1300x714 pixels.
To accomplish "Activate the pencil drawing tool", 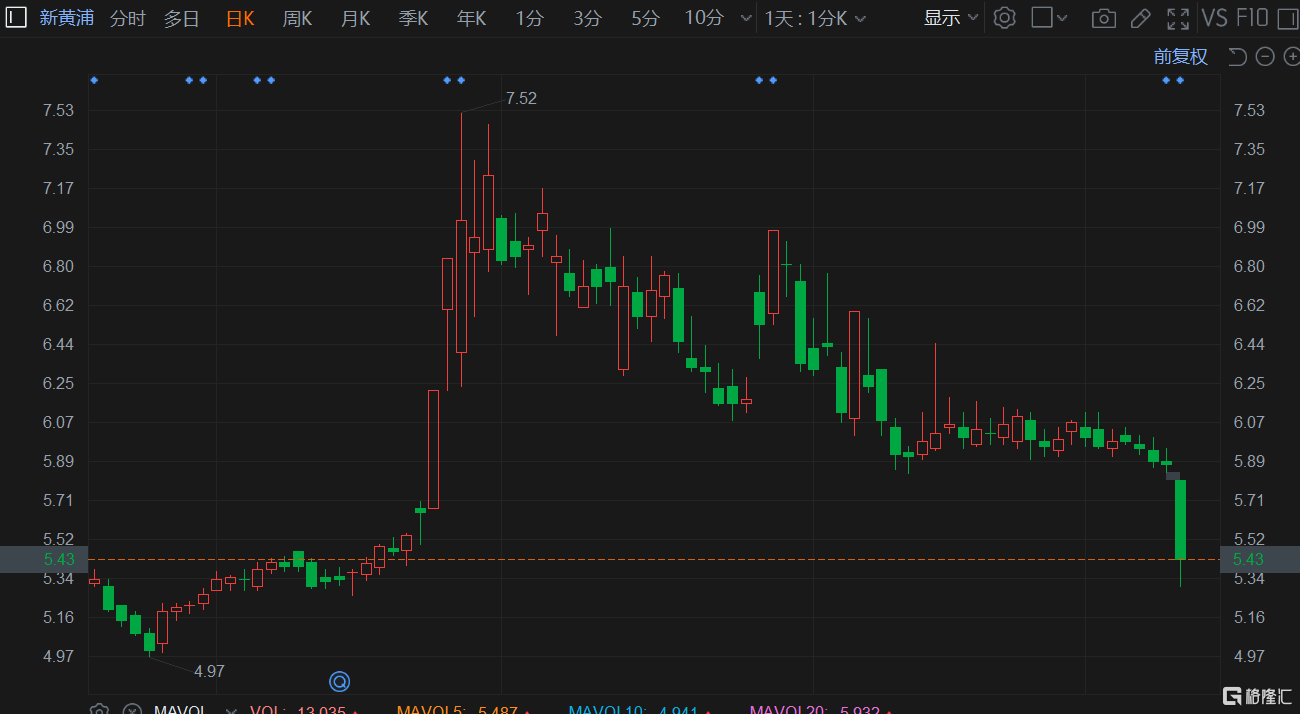I will (x=1140, y=18).
